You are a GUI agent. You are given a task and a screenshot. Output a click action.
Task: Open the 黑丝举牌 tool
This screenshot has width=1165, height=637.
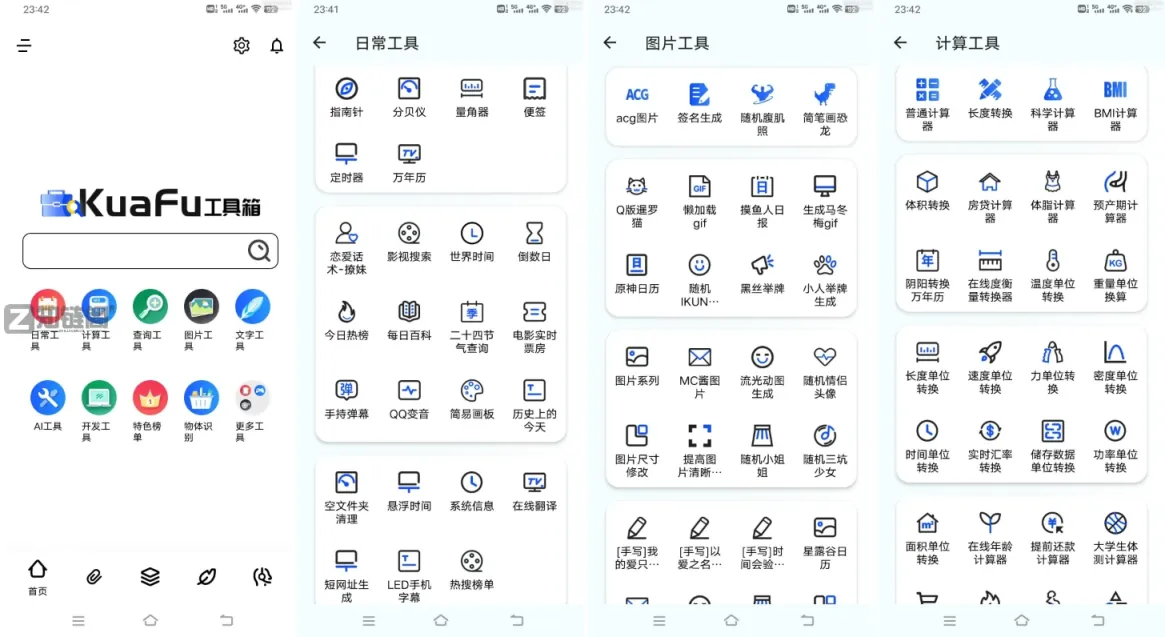(x=762, y=274)
